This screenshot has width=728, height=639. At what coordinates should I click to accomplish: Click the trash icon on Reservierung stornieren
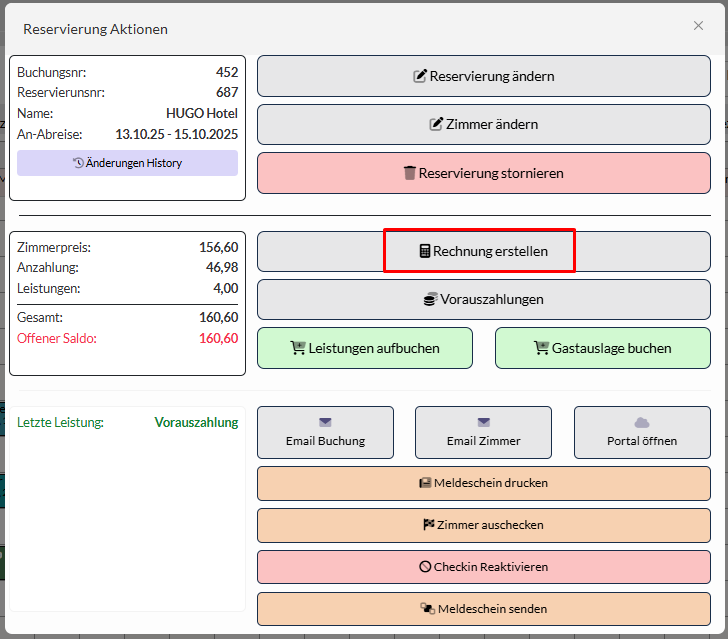point(410,173)
